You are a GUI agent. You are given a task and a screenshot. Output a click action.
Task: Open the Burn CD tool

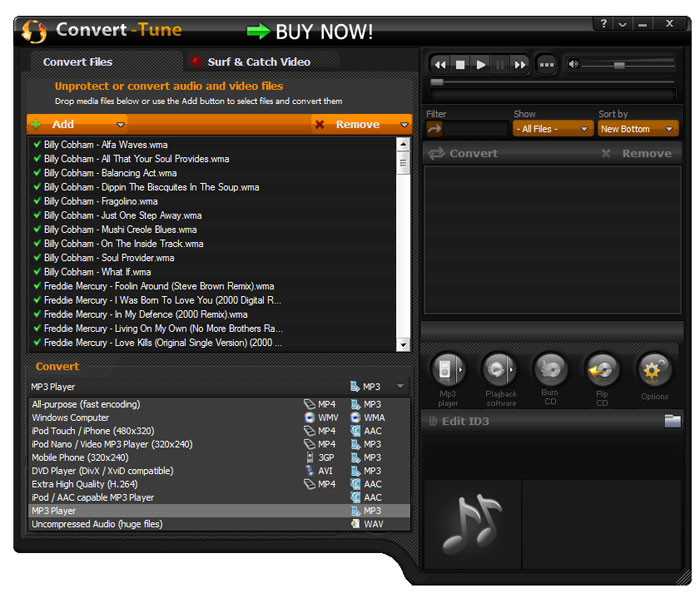tap(550, 370)
